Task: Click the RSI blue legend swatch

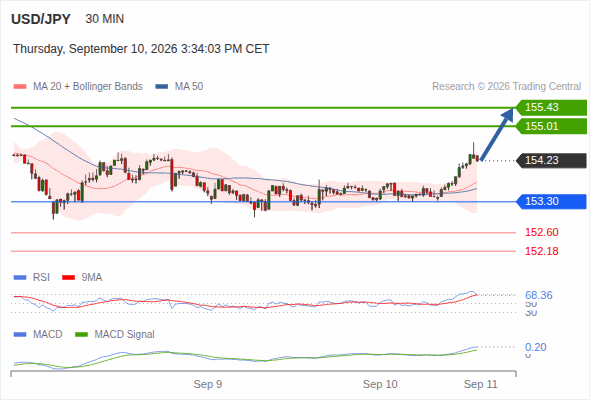Action: [20, 278]
